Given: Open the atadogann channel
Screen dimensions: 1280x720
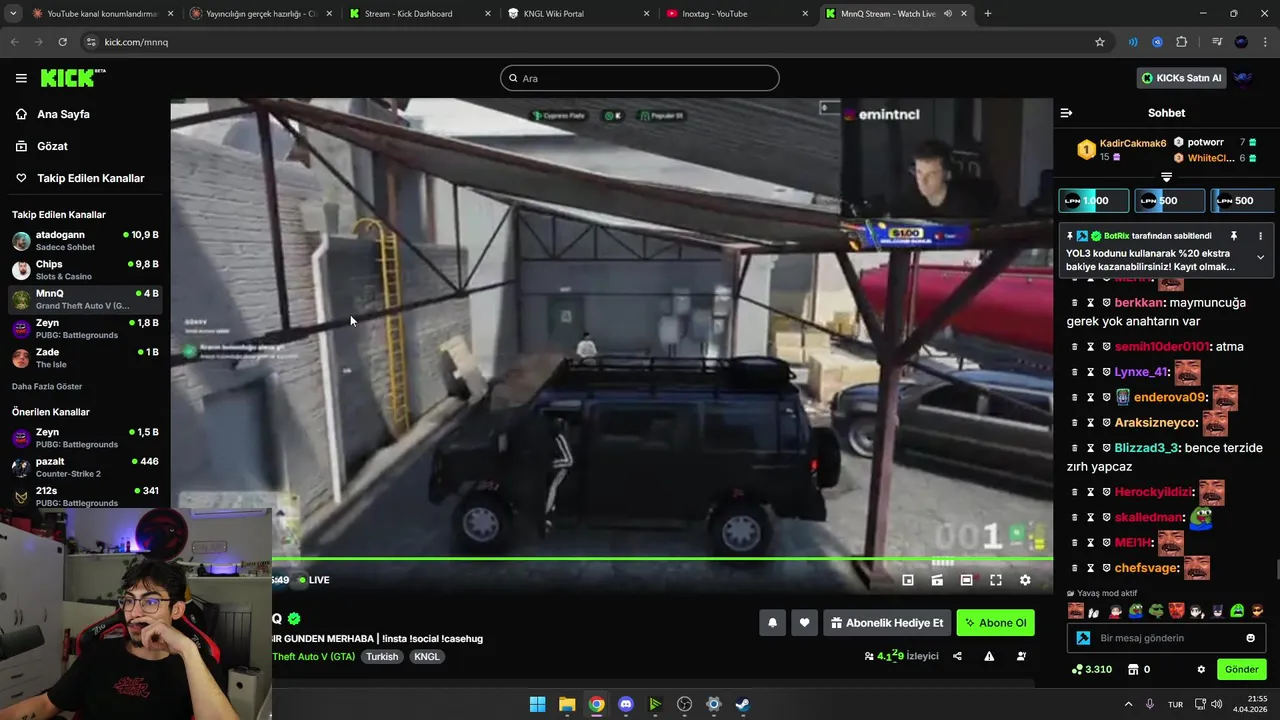Looking at the screenshot, I should click(85, 241).
